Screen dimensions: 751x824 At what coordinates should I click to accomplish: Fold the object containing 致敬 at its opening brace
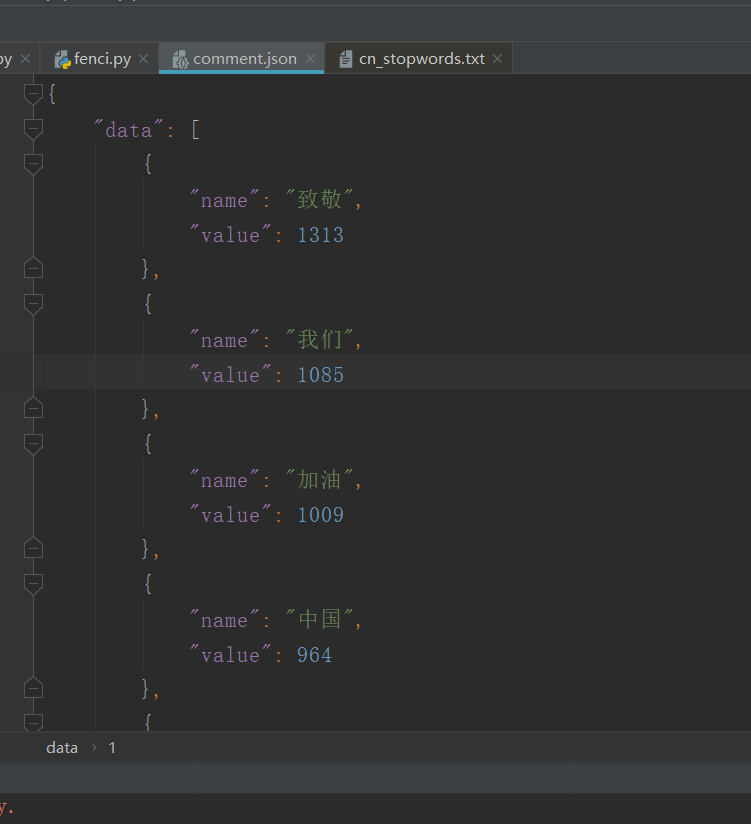[x=33, y=164]
